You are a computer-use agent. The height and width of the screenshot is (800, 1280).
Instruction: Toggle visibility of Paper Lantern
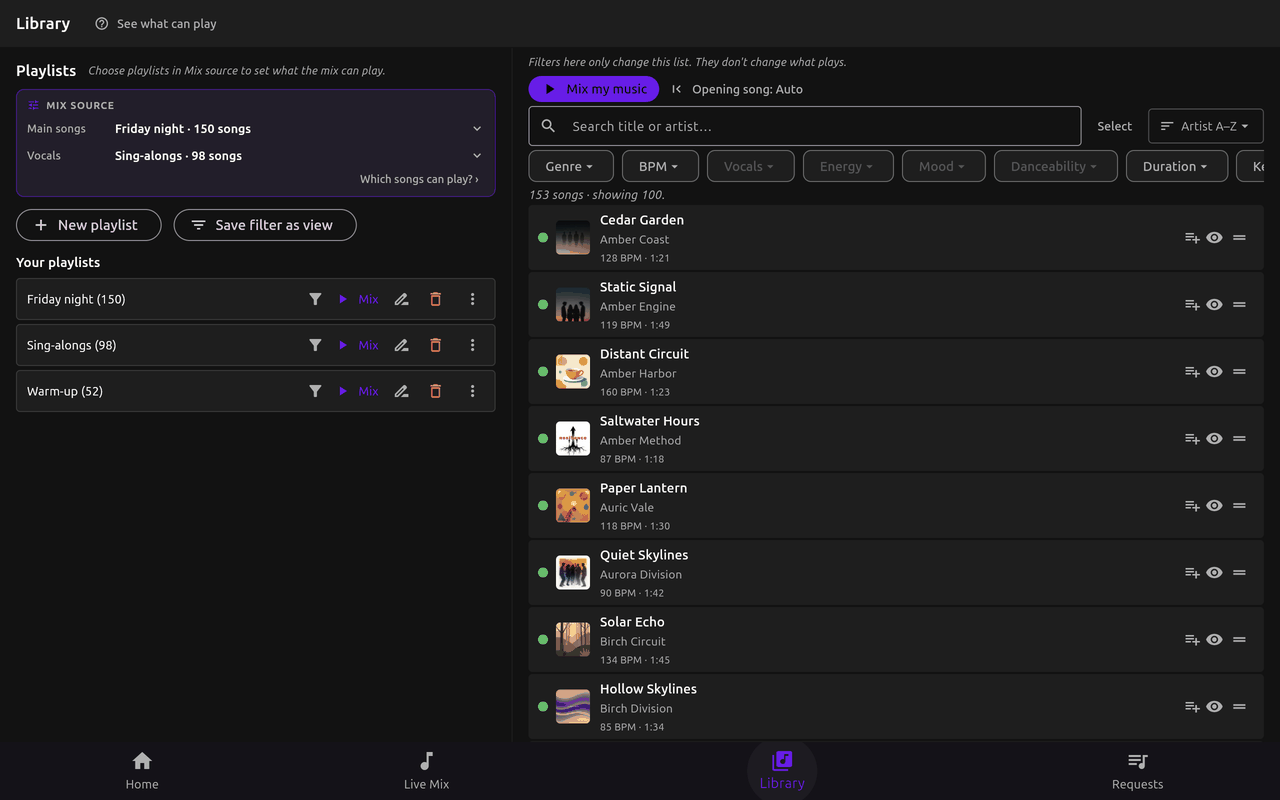1214,506
